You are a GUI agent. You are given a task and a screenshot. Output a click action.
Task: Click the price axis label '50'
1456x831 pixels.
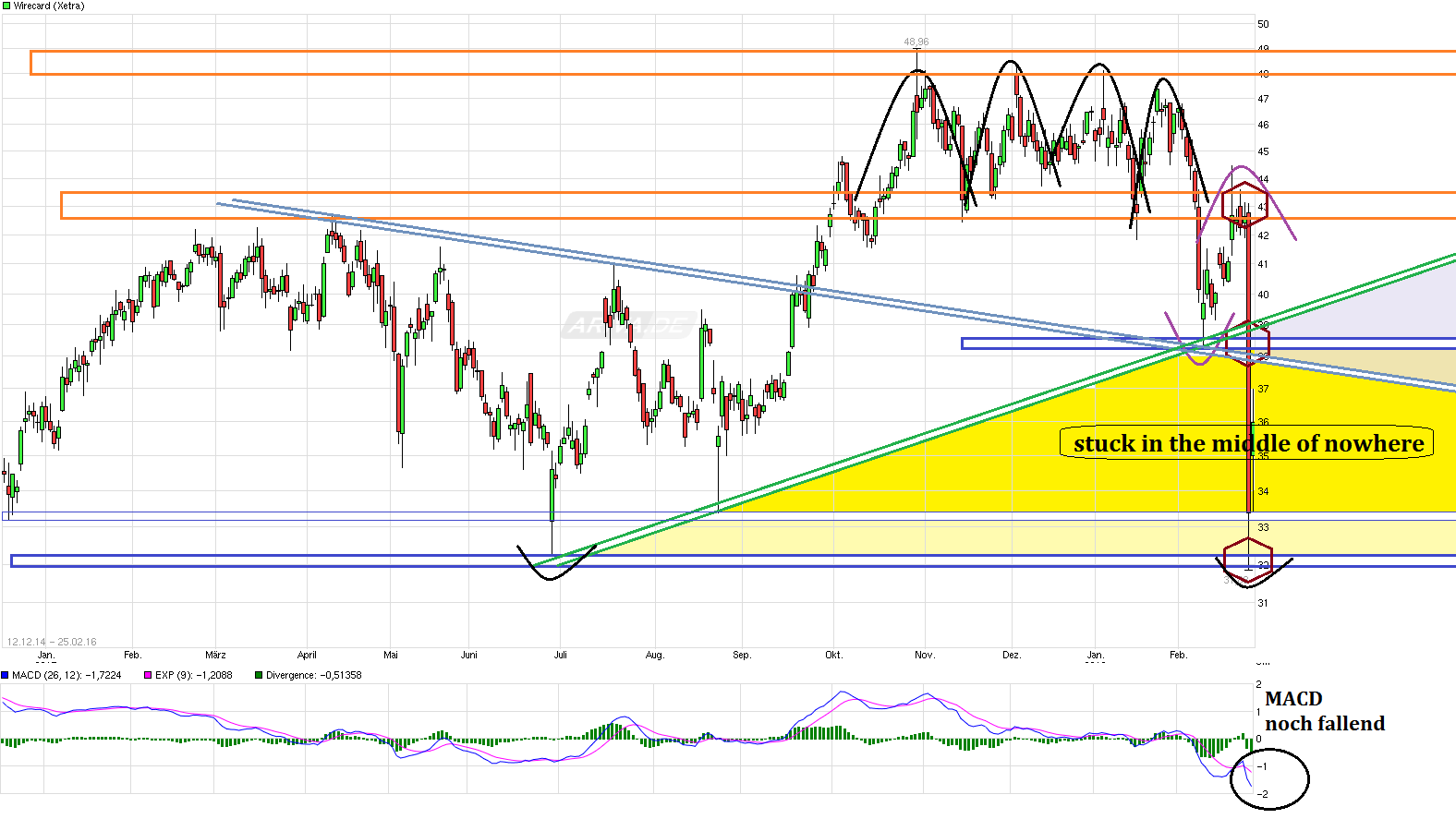1263,24
